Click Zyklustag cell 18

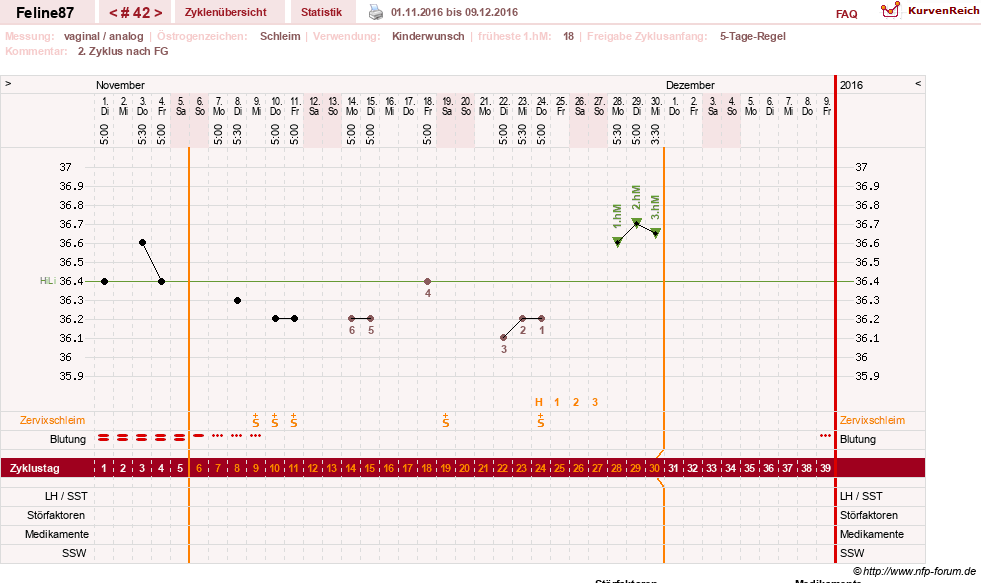click(427, 468)
